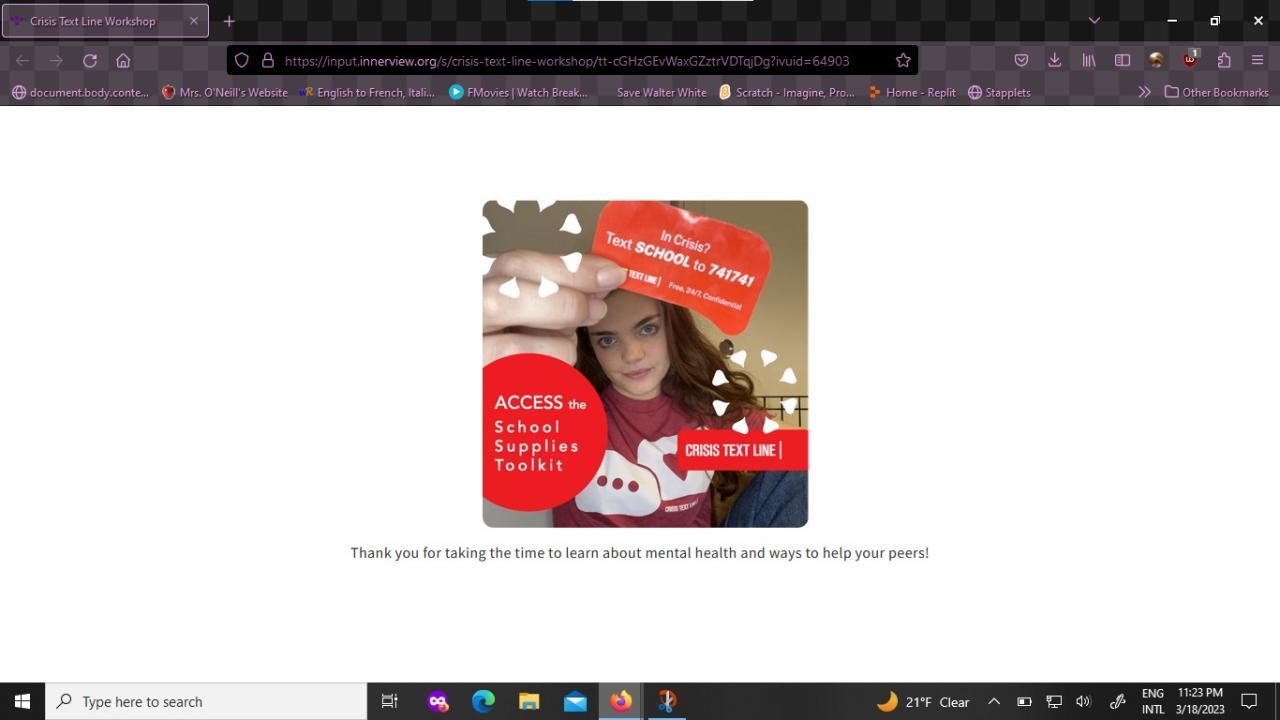Open Home - Replit bookmark
Screen dimensions: 1280x720
[x=912, y=92]
